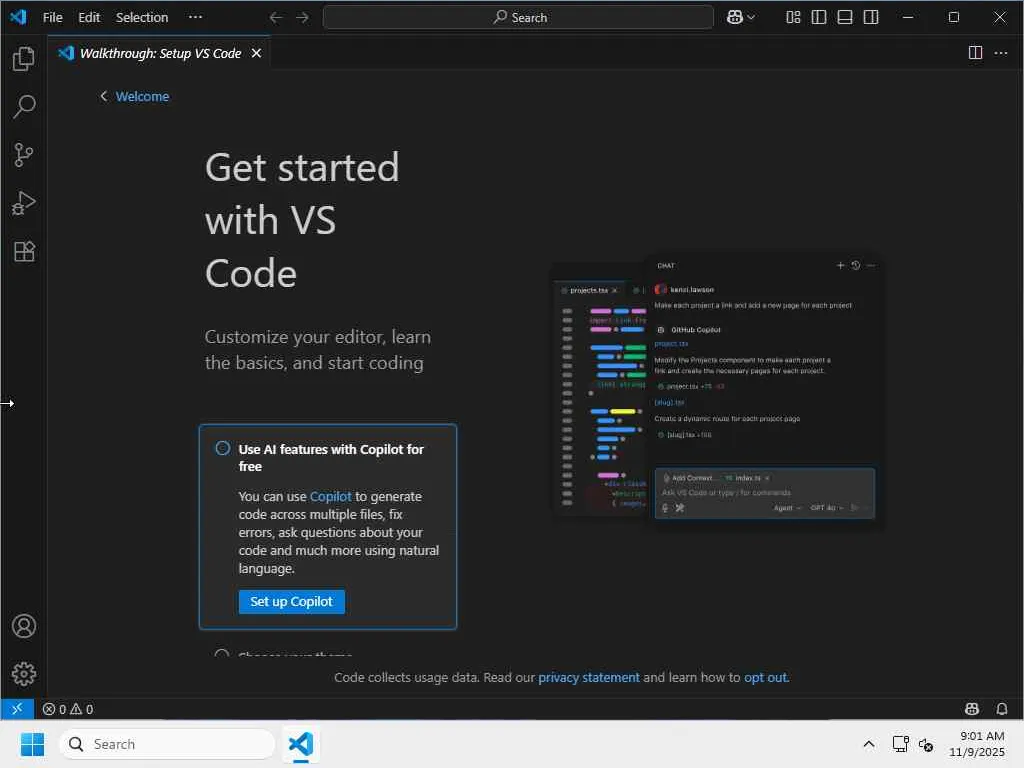Click the Windows taskbar Search box
The image size is (1024, 768).
(x=167, y=744)
